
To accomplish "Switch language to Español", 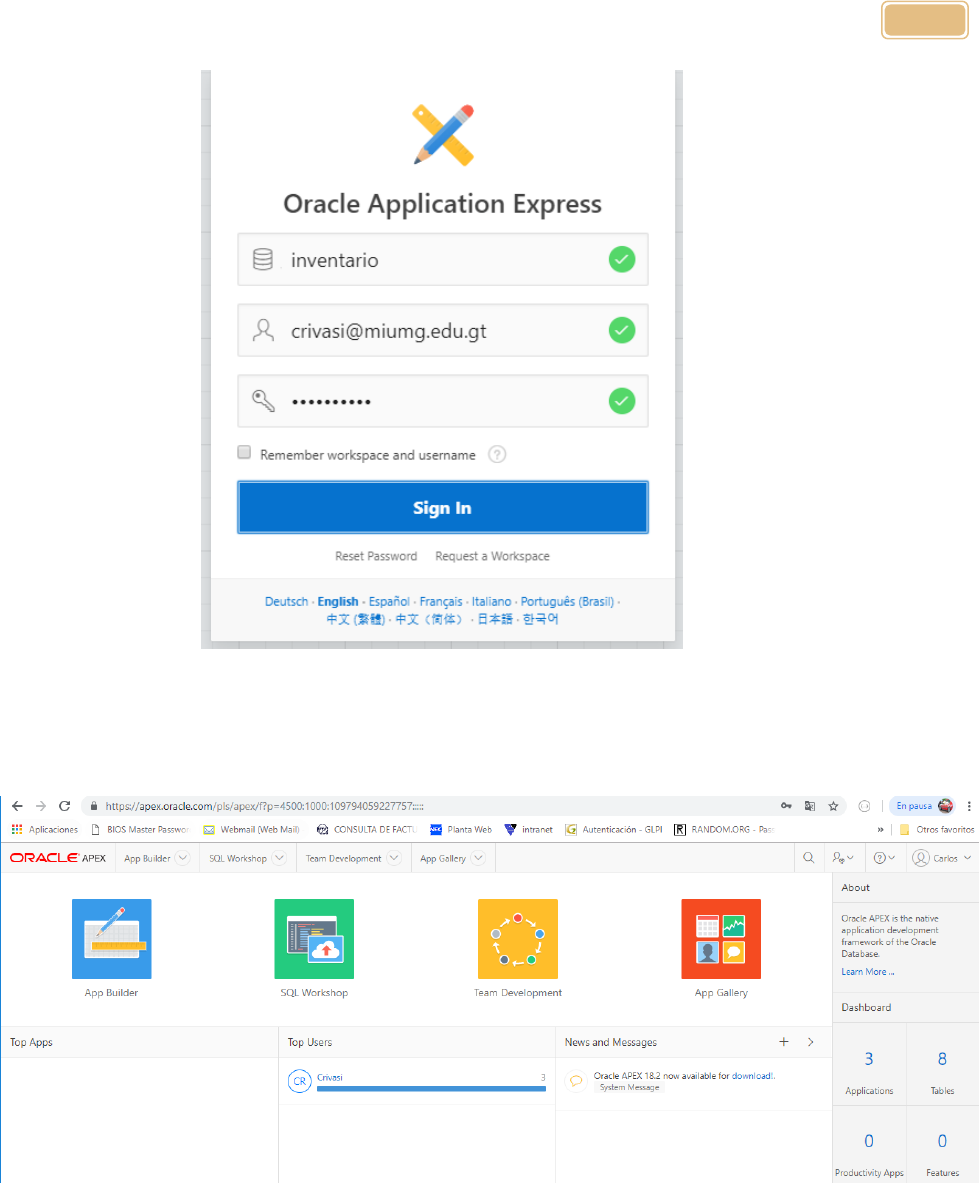I will point(389,601).
